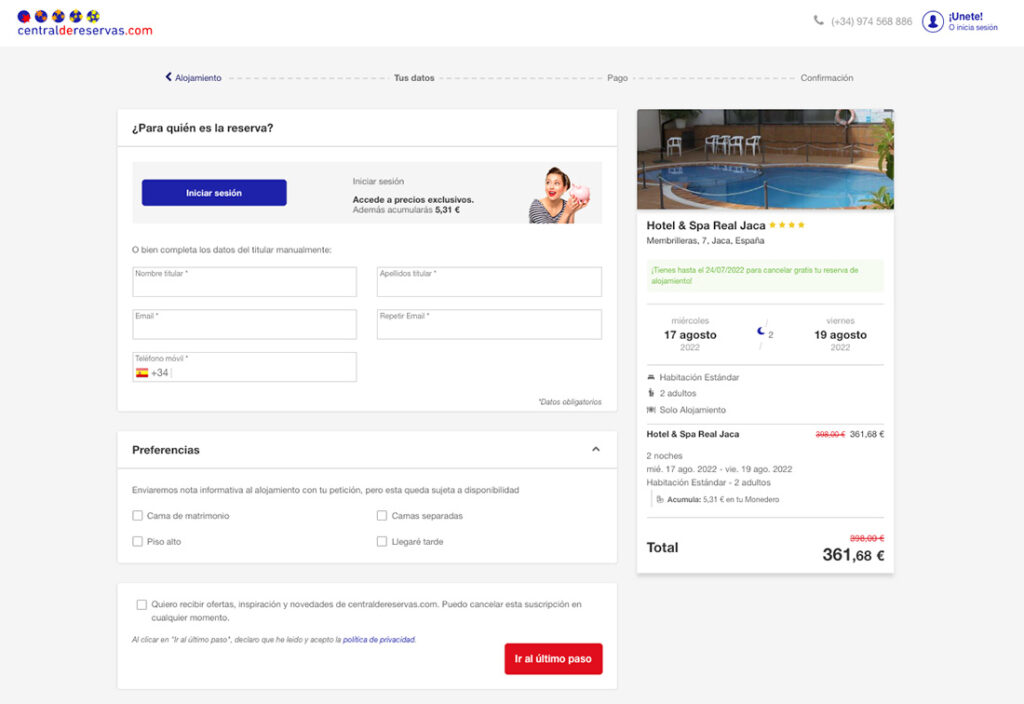Image resolution: width=1024 pixels, height=704 pixels.
Task: Click Accede a precios exclusivos text
Action: coord(413,200)
